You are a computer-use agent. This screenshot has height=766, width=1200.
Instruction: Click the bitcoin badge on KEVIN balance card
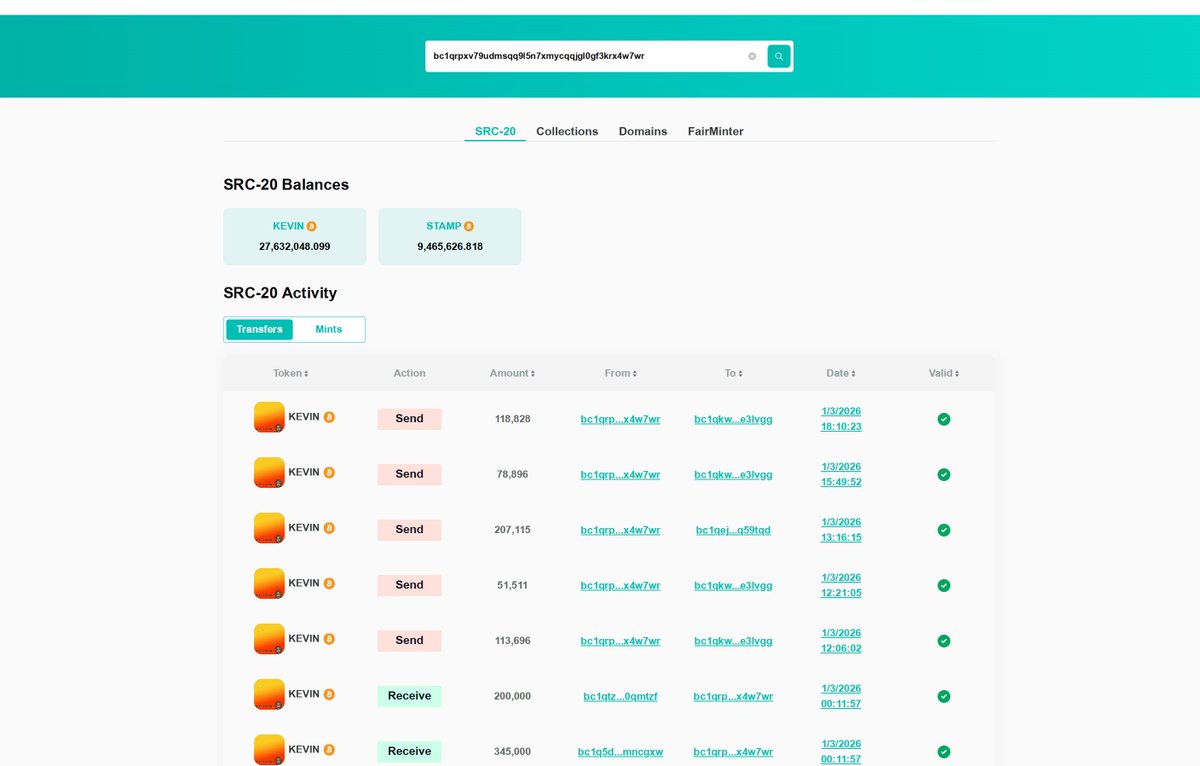[312, 227]
